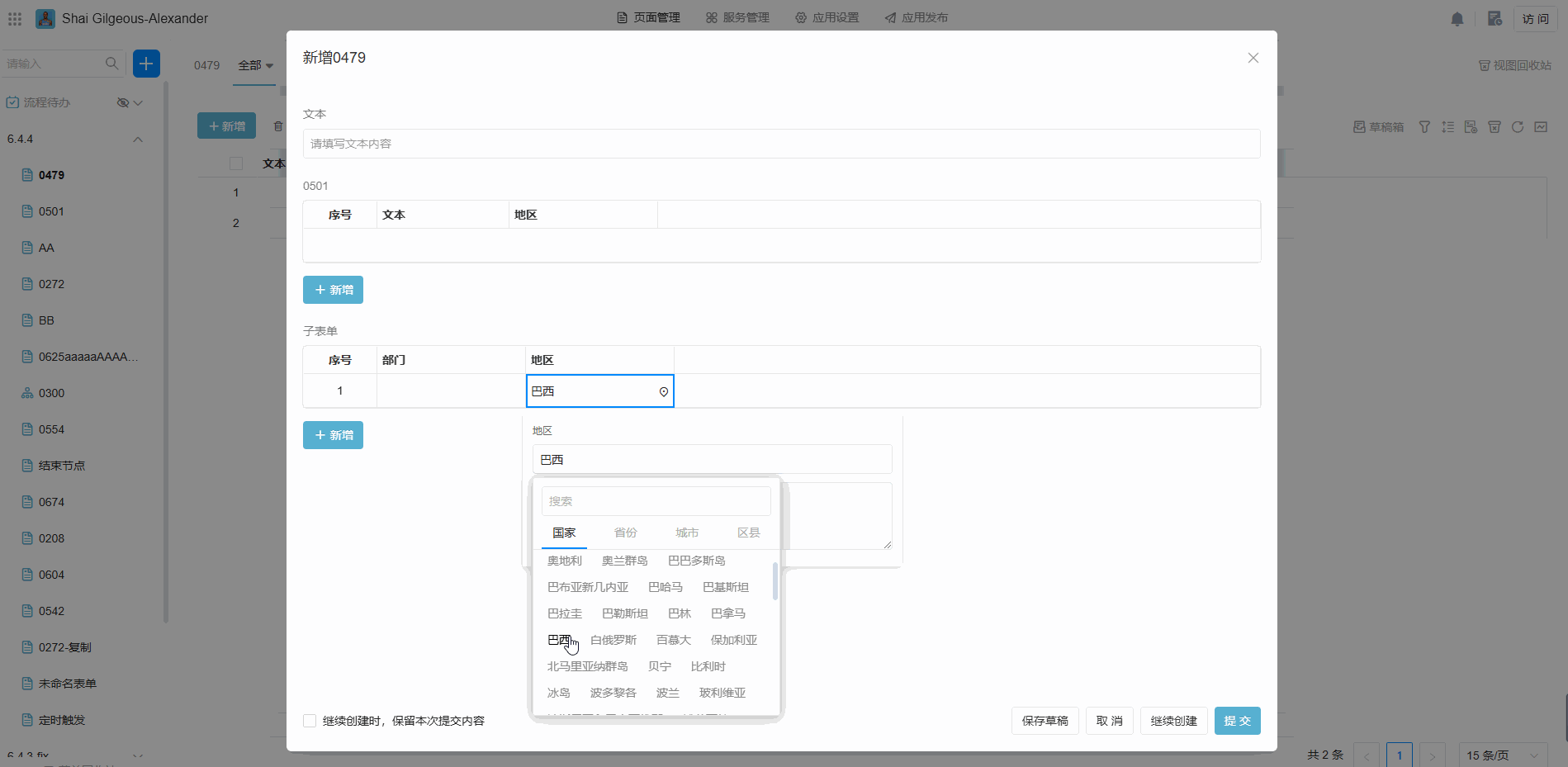Click the refresh icon in table toolbar
The width and height of the screenshot is (1568, 767).
(x=1518, y=127)
